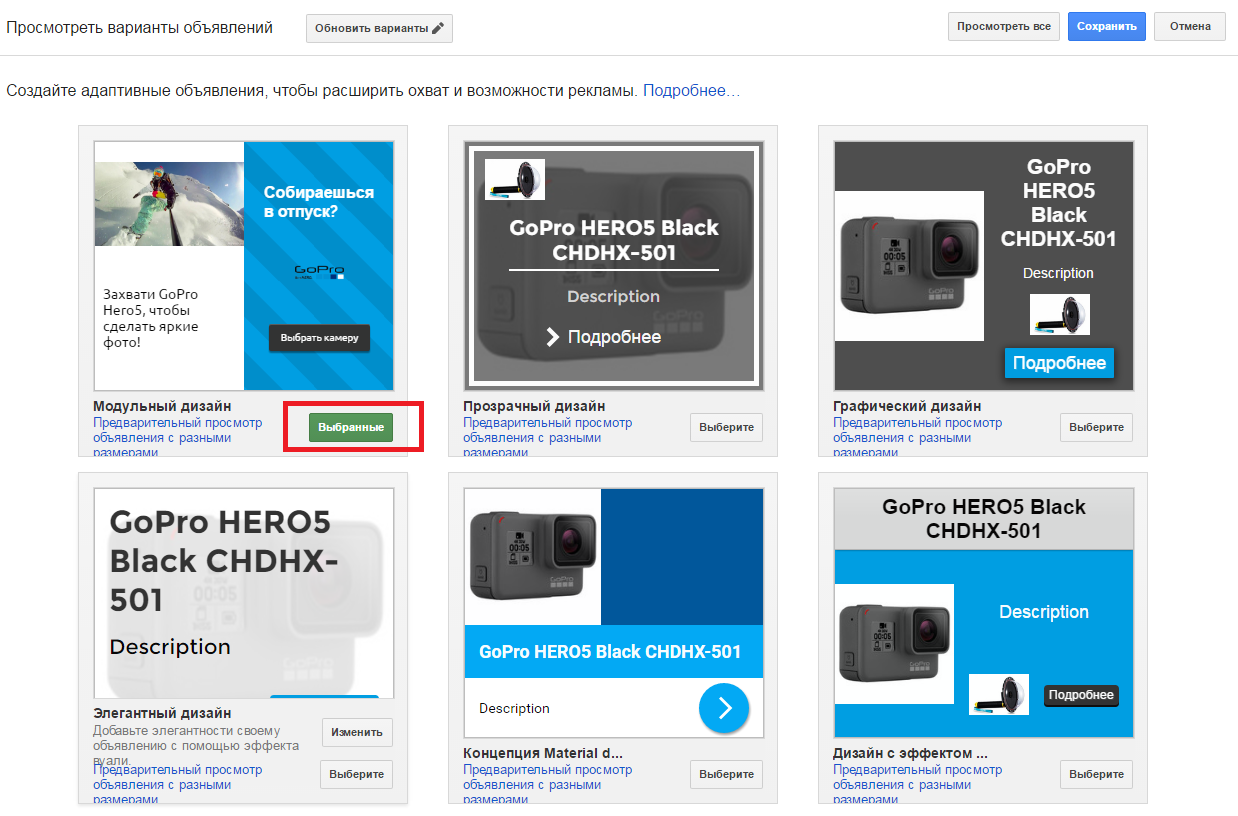Open size preview link under Модульный дизайн
1238x816 pixels.
(178, 437)
